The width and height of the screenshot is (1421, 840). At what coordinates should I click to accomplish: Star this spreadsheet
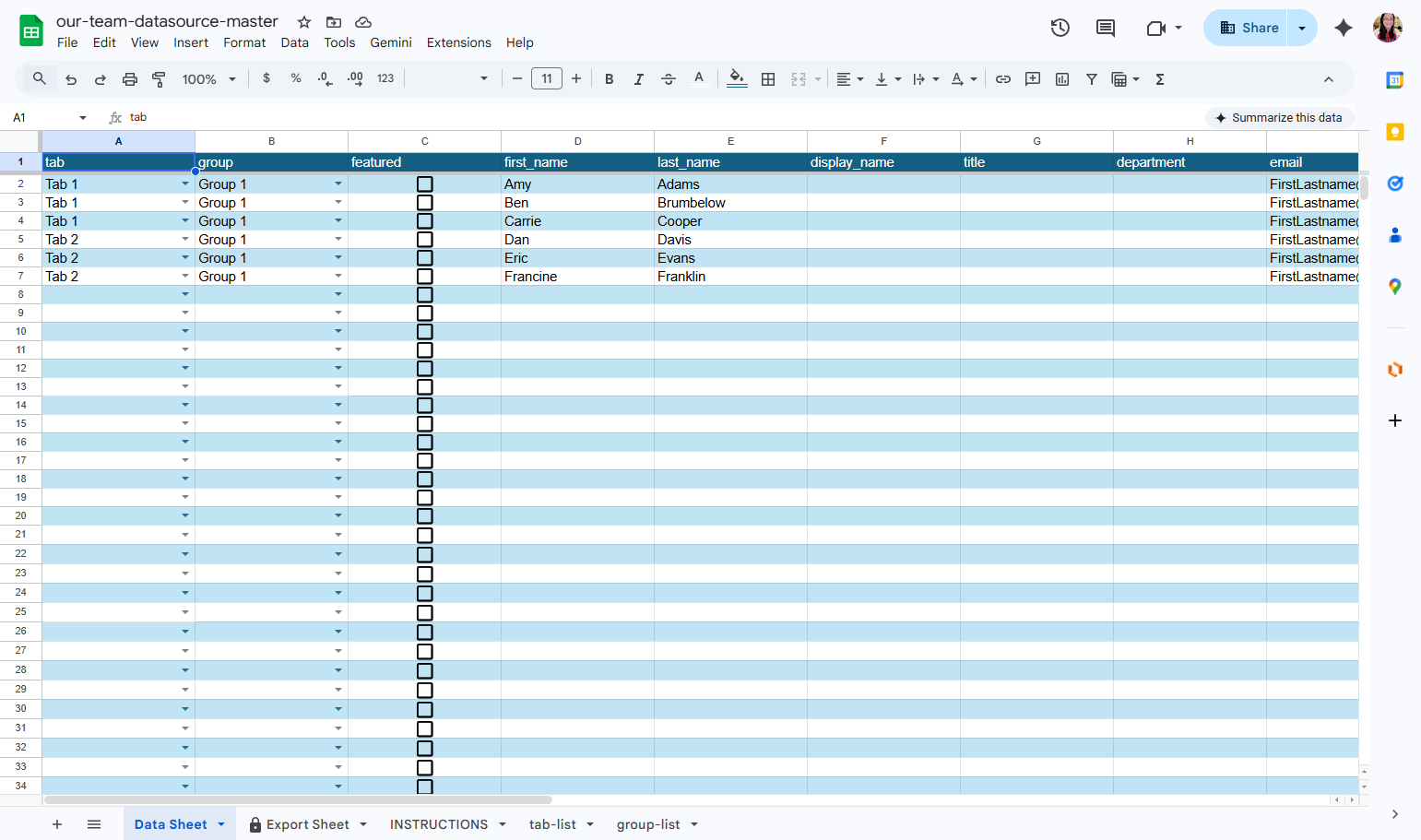(304, 22)
